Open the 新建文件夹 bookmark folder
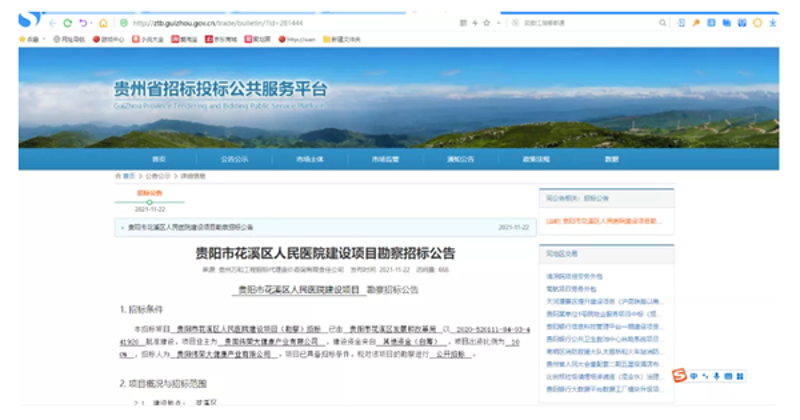Viewport: 800px width, 420px height. (342, 39)
